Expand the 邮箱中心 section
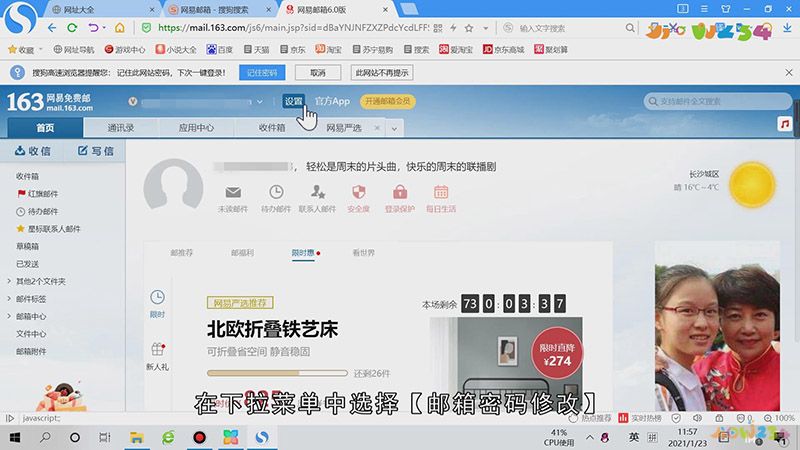 (x=9, y=316)
